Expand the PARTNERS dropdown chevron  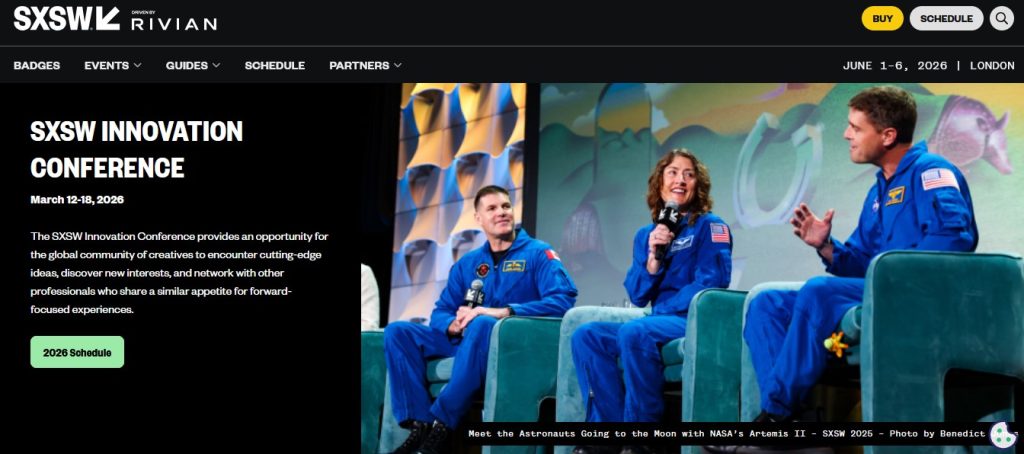(398, 66)
